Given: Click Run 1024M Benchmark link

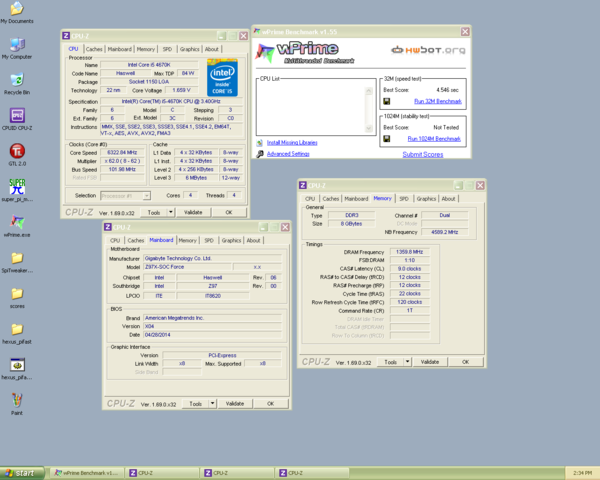Looking at the screenshot, I should tap(434, 139).
